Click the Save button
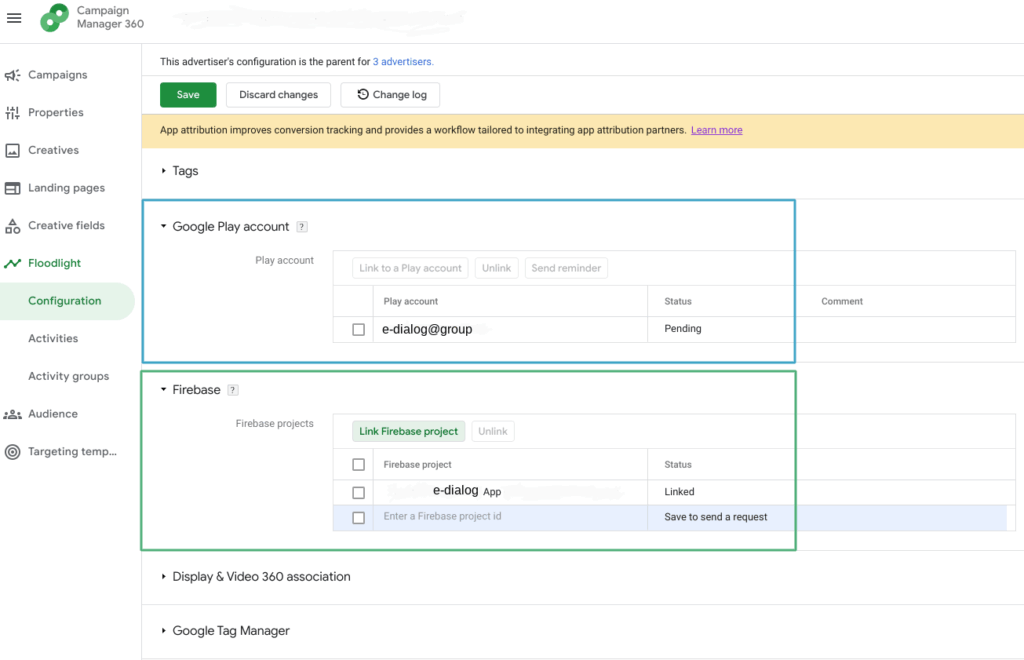 [x=188, y=94]
